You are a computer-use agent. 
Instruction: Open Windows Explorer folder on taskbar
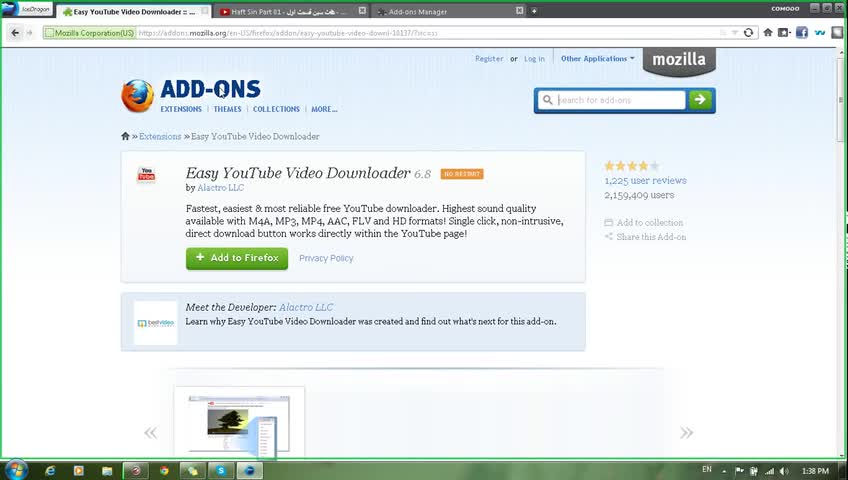click(x=107, y=471)
